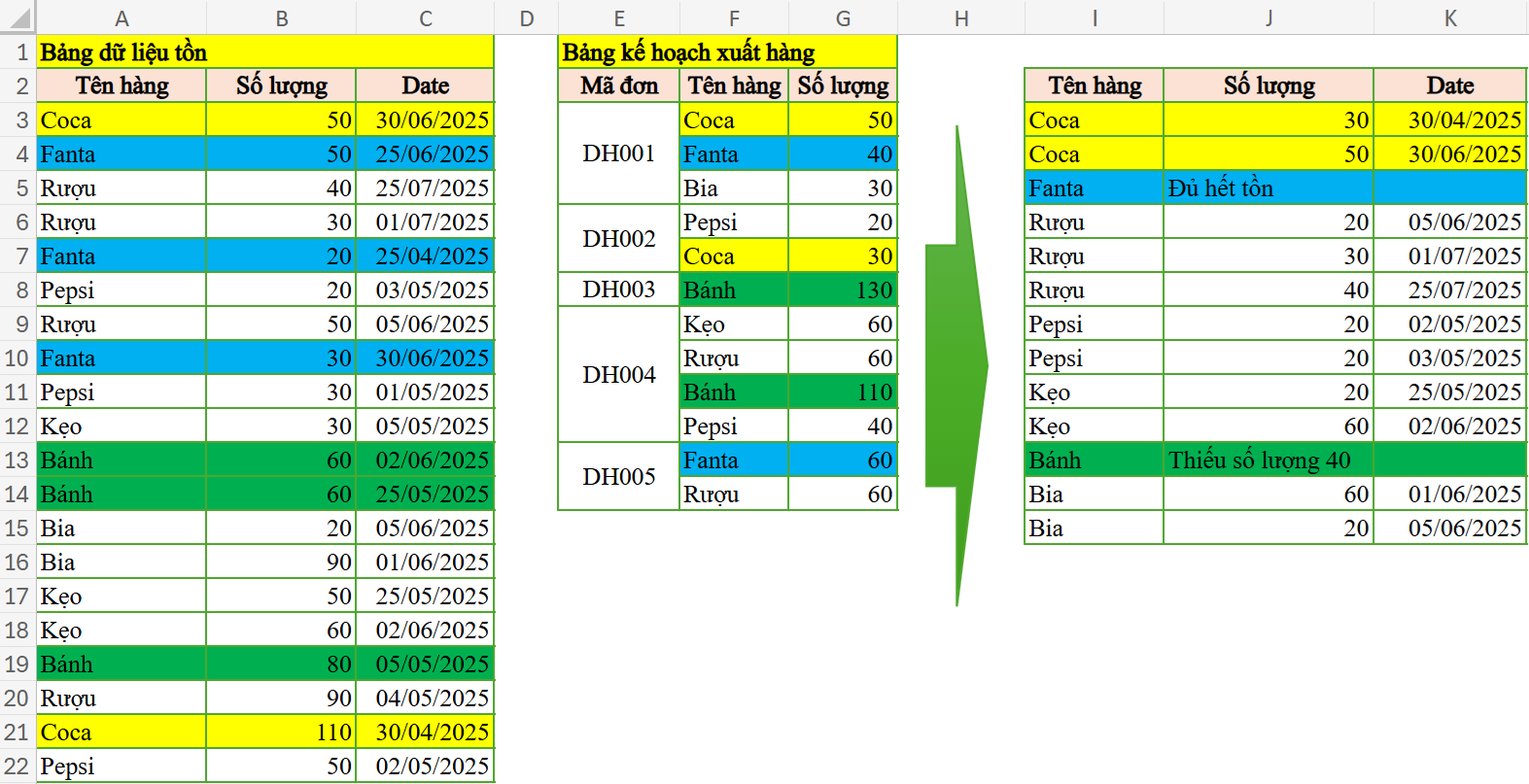The image size is (1529, 784).
Task: Select the cell with date 04/05/2025
Action: pos(425,698)
